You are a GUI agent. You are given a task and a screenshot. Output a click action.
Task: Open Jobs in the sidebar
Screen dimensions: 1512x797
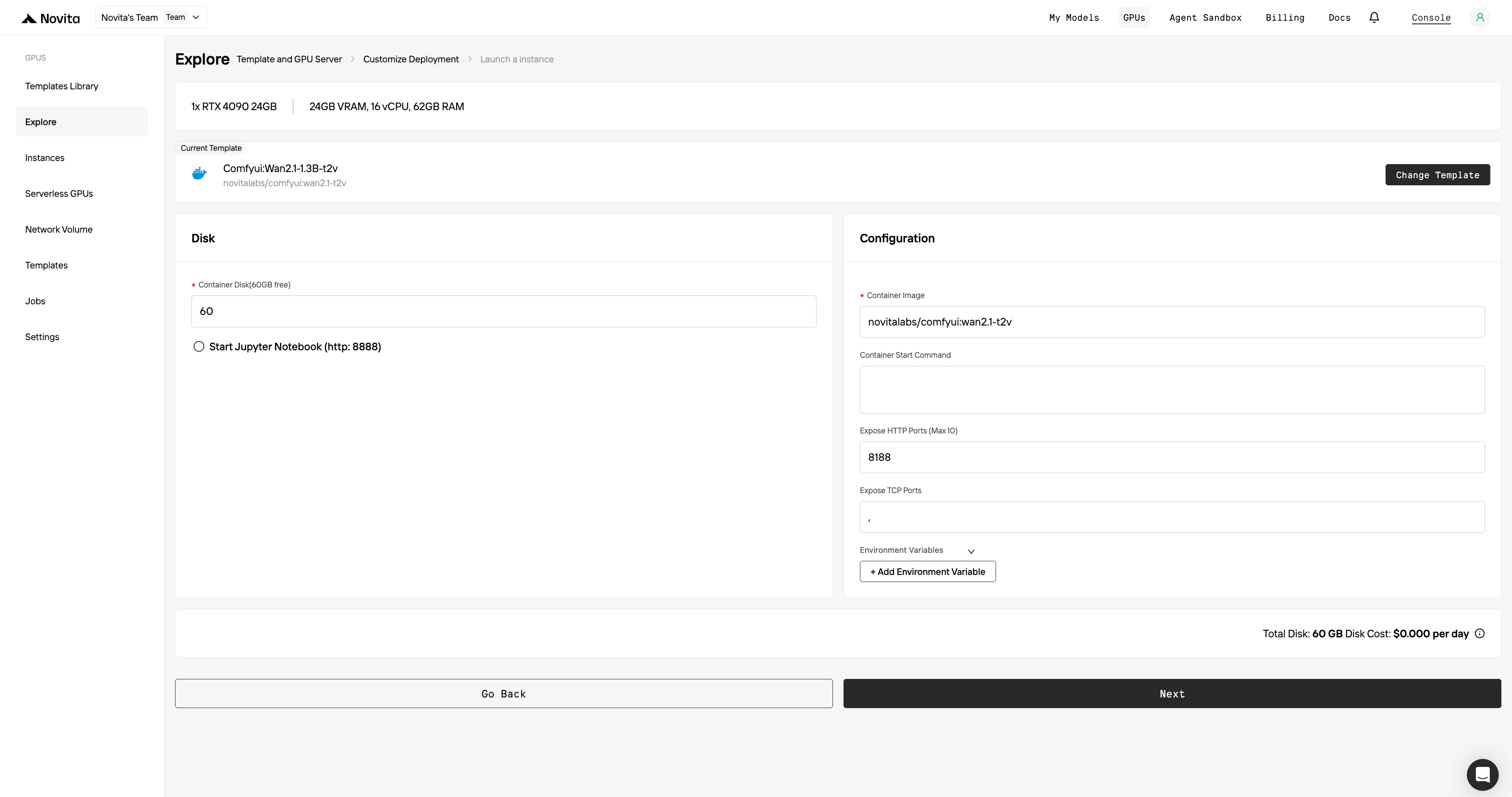click(x=82, y=301)
